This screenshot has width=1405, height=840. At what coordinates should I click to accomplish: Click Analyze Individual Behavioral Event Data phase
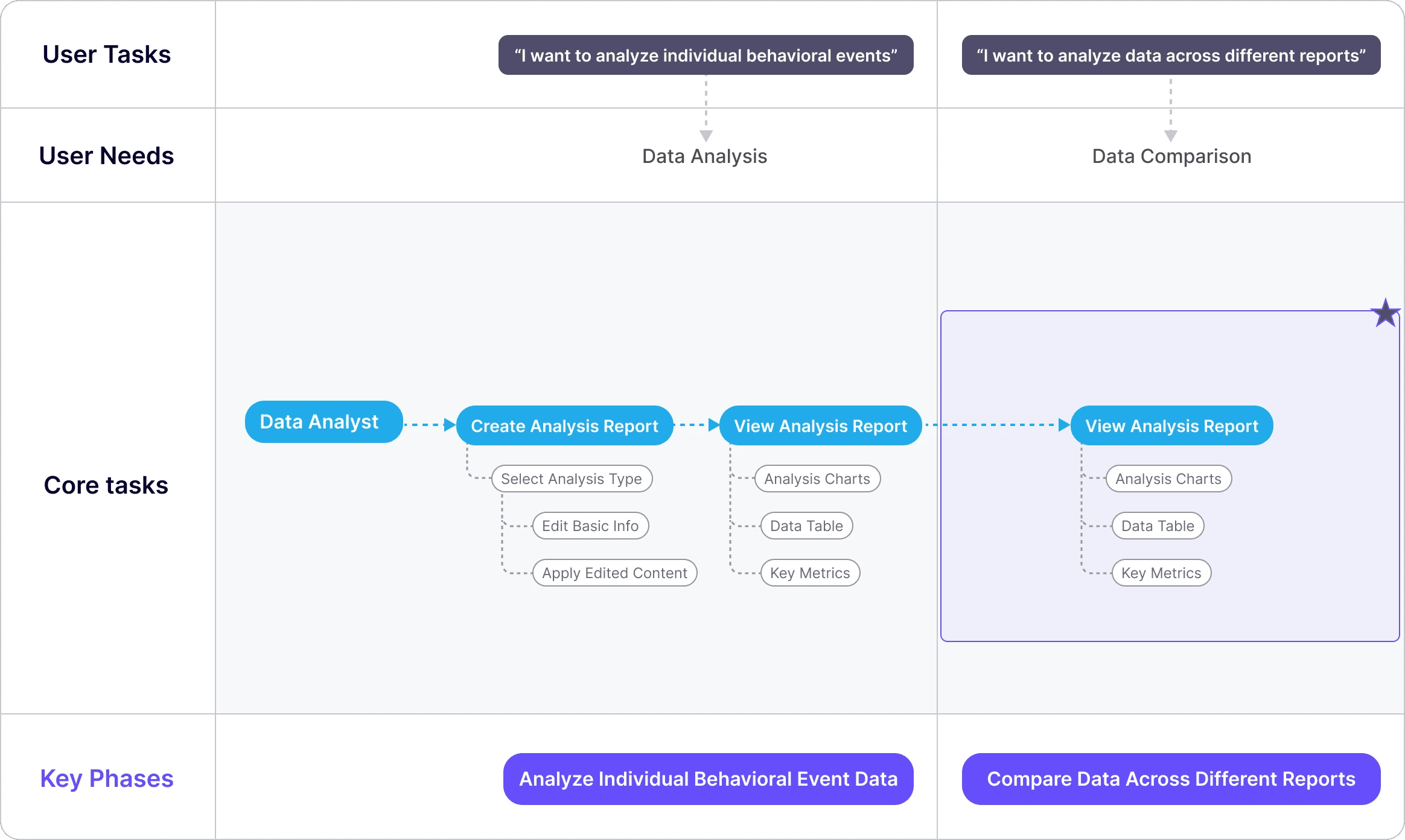click(708, 778)
